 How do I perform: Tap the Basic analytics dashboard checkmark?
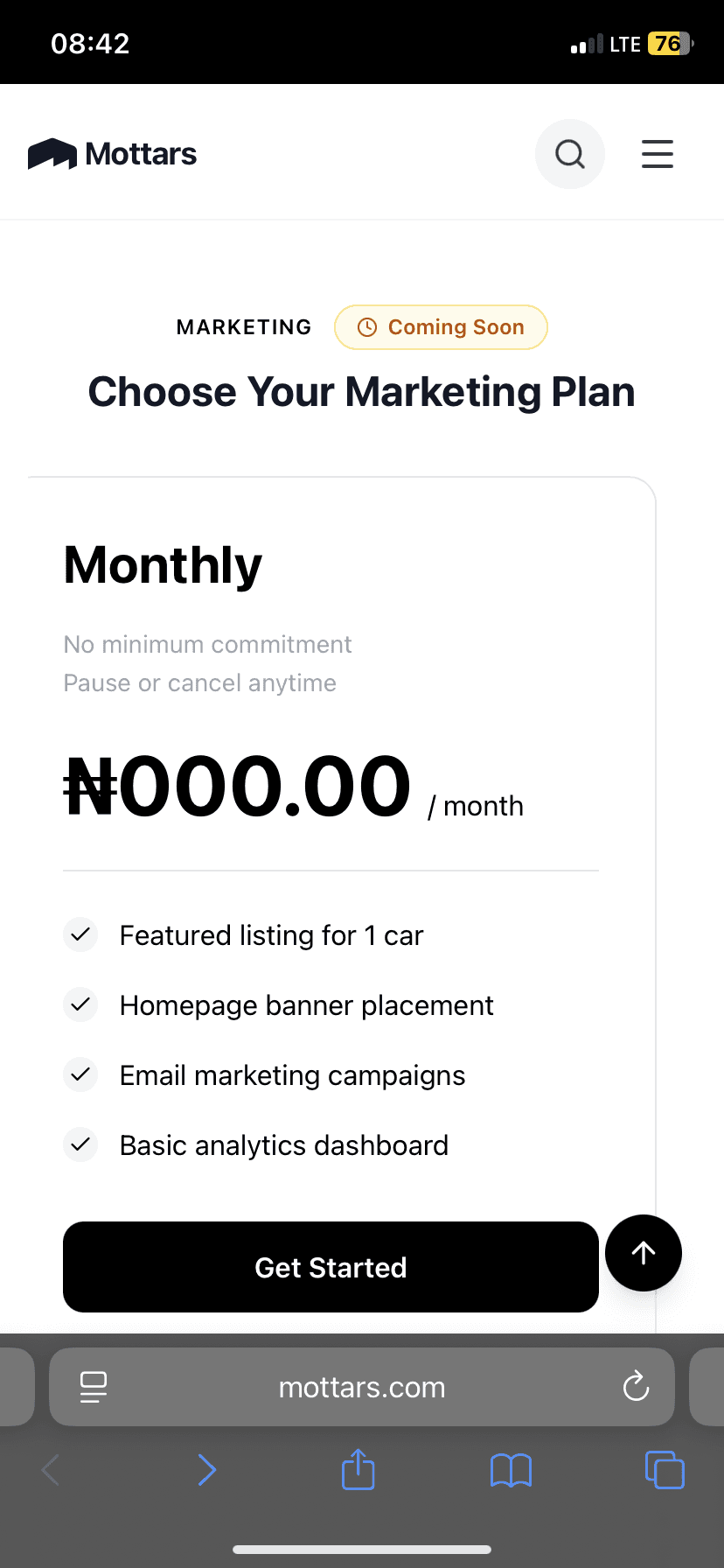point(80,1144)
